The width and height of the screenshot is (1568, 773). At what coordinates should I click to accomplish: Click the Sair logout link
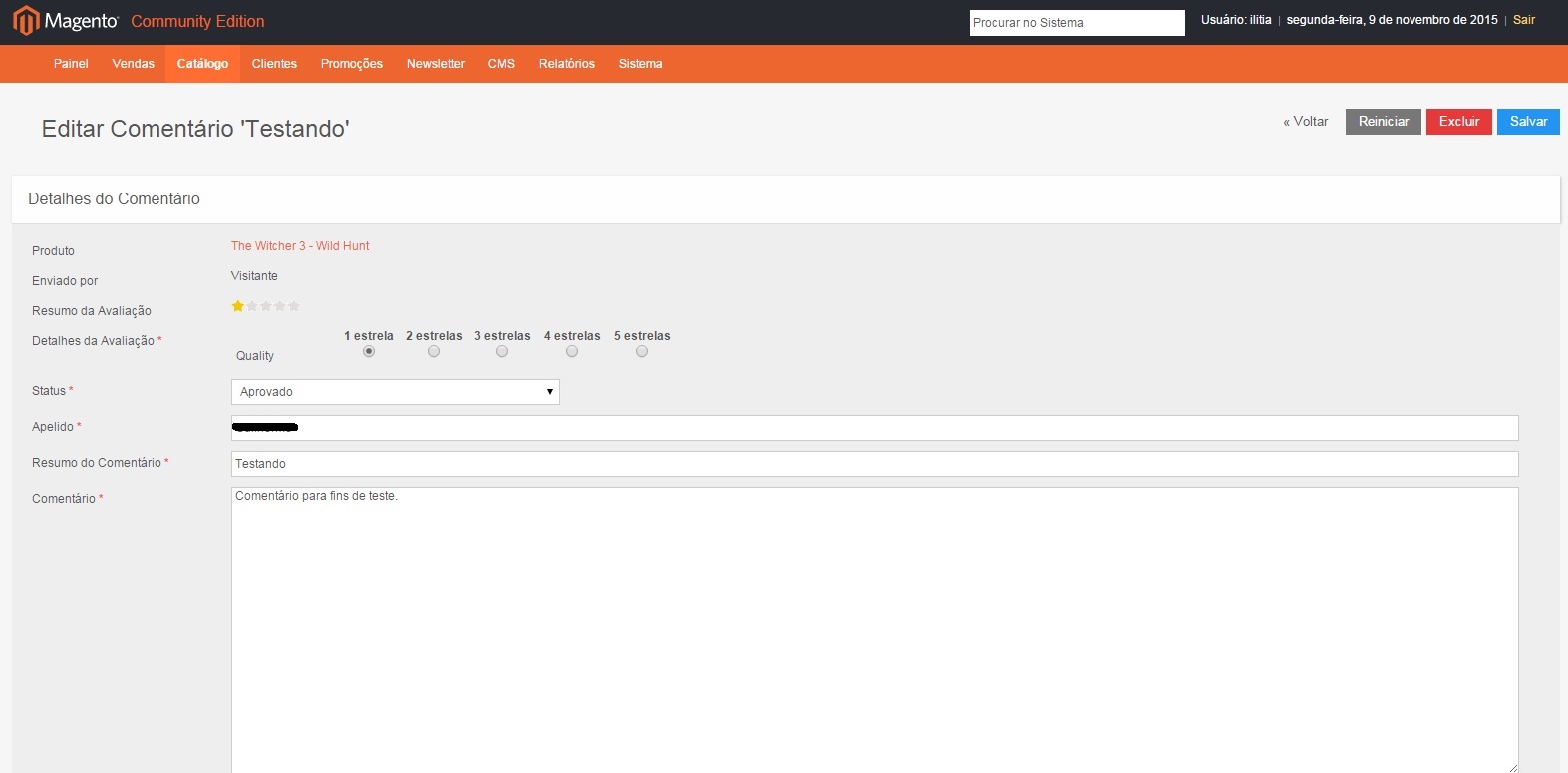tap(1524, 20)
